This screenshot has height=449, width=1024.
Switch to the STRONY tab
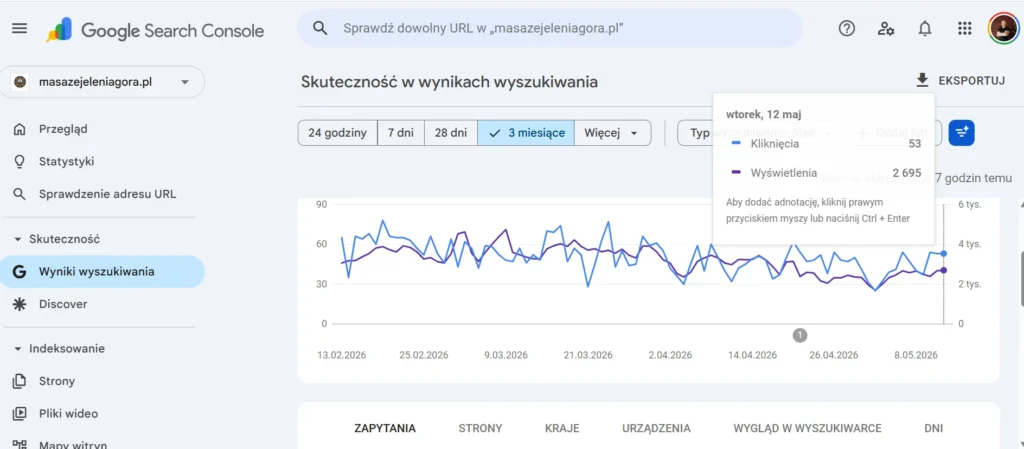click(480, 429)
